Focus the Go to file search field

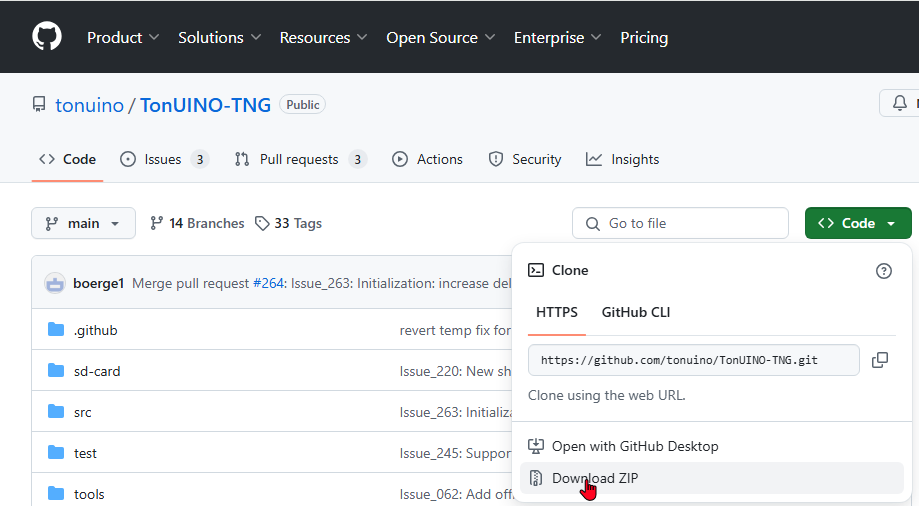(680, 223)
